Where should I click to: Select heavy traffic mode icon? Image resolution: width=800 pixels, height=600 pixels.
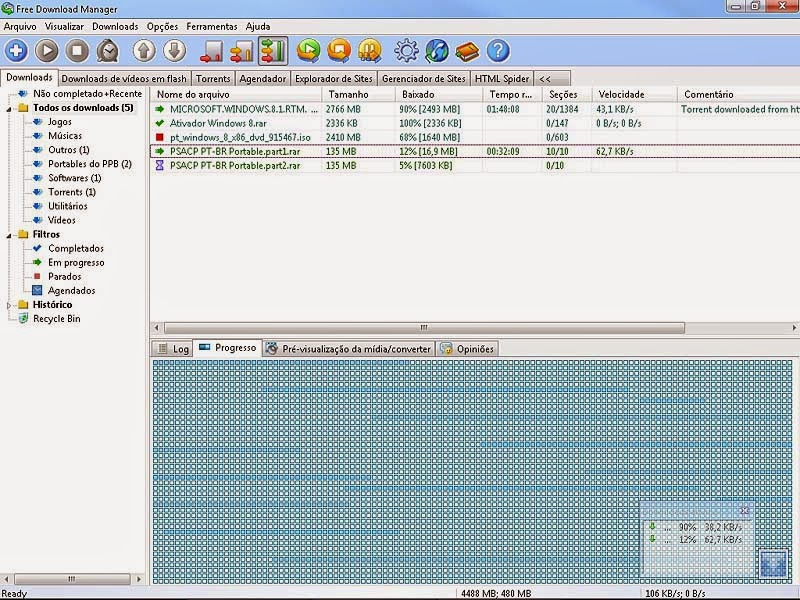tap(272, 51)
